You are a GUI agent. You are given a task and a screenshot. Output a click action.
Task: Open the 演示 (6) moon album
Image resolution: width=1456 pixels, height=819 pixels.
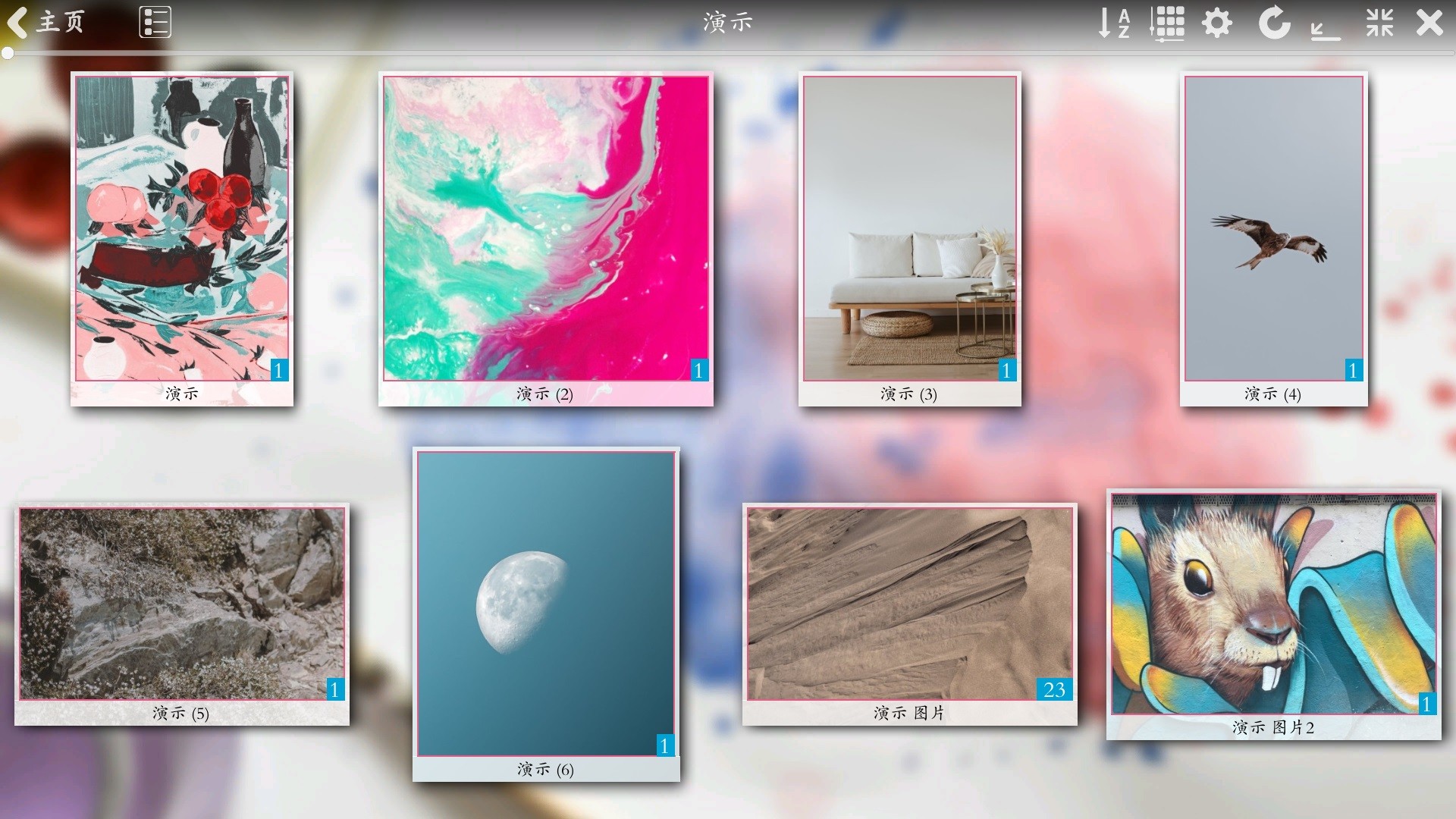[546, 604]
